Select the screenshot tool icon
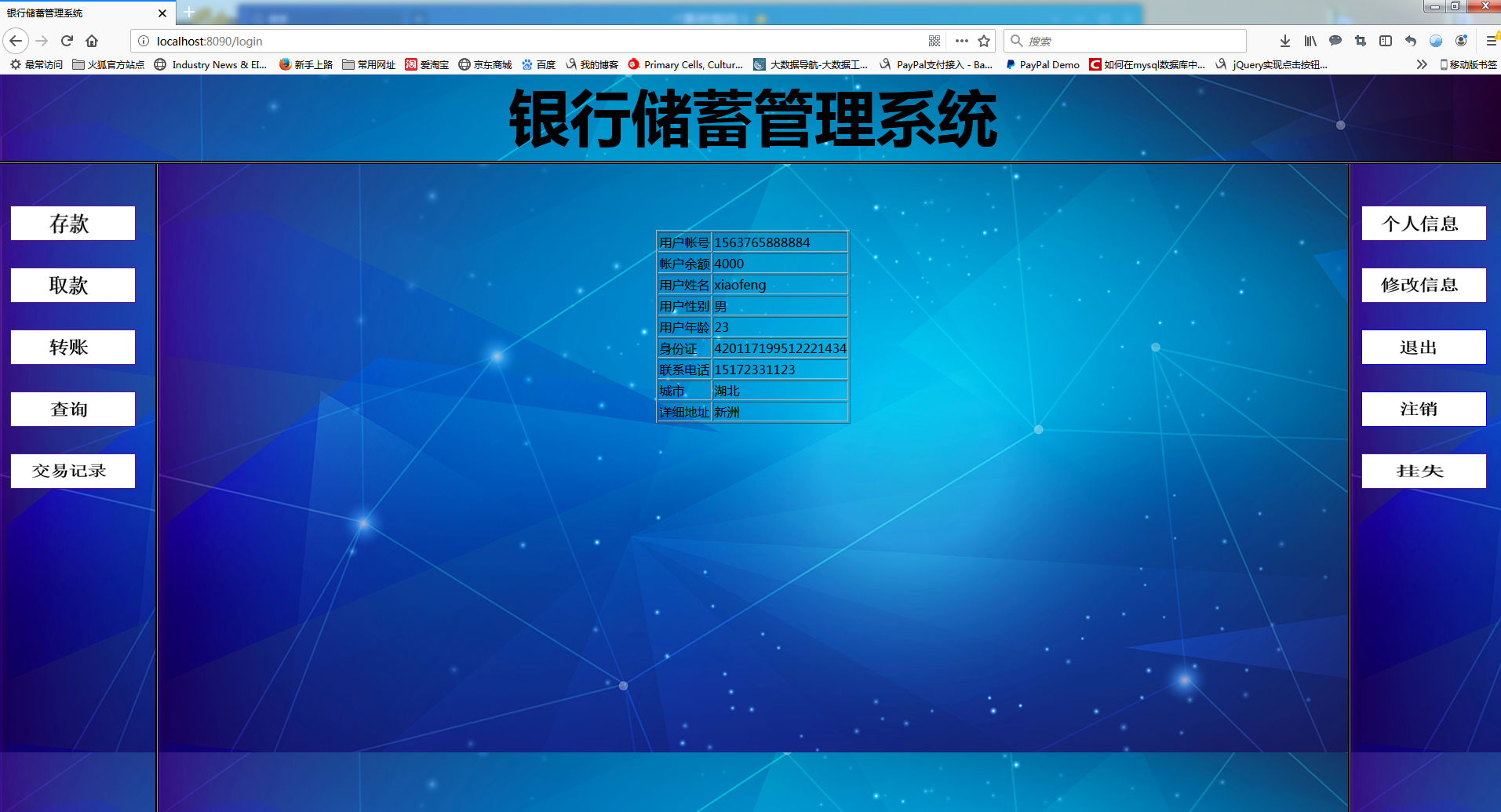 pos(1360,41)
